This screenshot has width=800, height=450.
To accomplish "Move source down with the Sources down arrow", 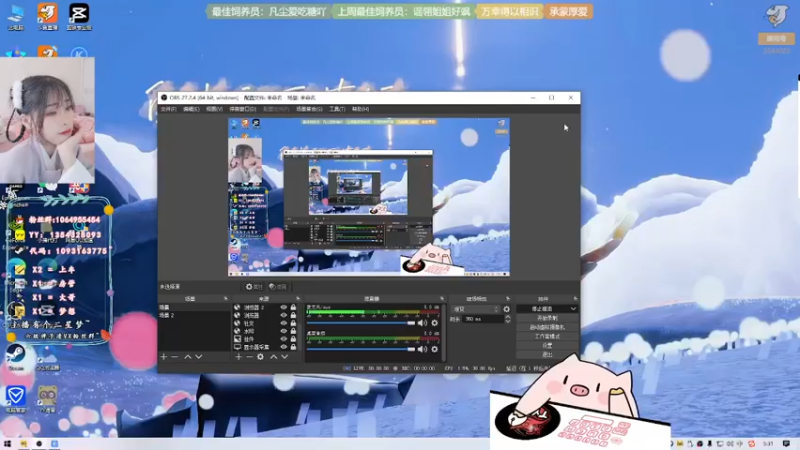I will (x=285, y=357).
